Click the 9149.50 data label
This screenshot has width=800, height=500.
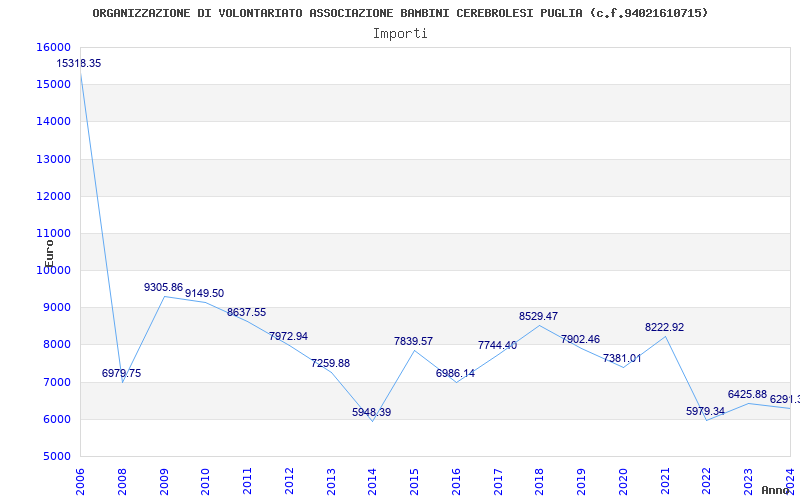pos(204,293)
